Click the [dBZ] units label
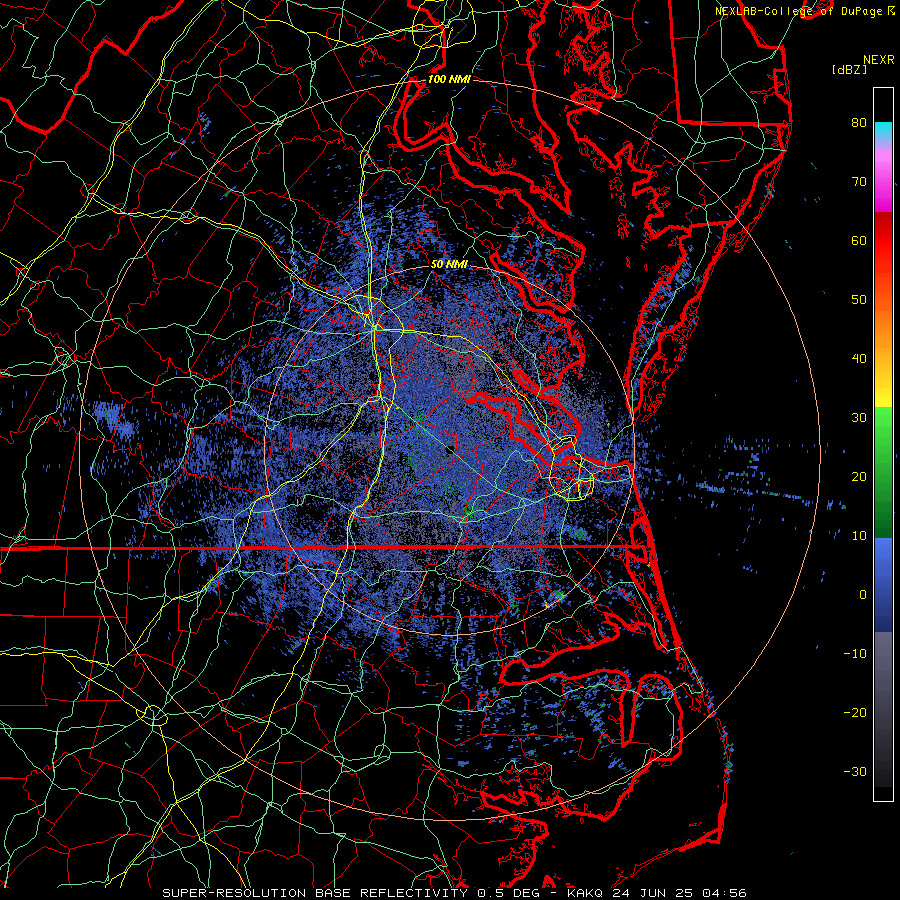 click(x=849, y=69)
